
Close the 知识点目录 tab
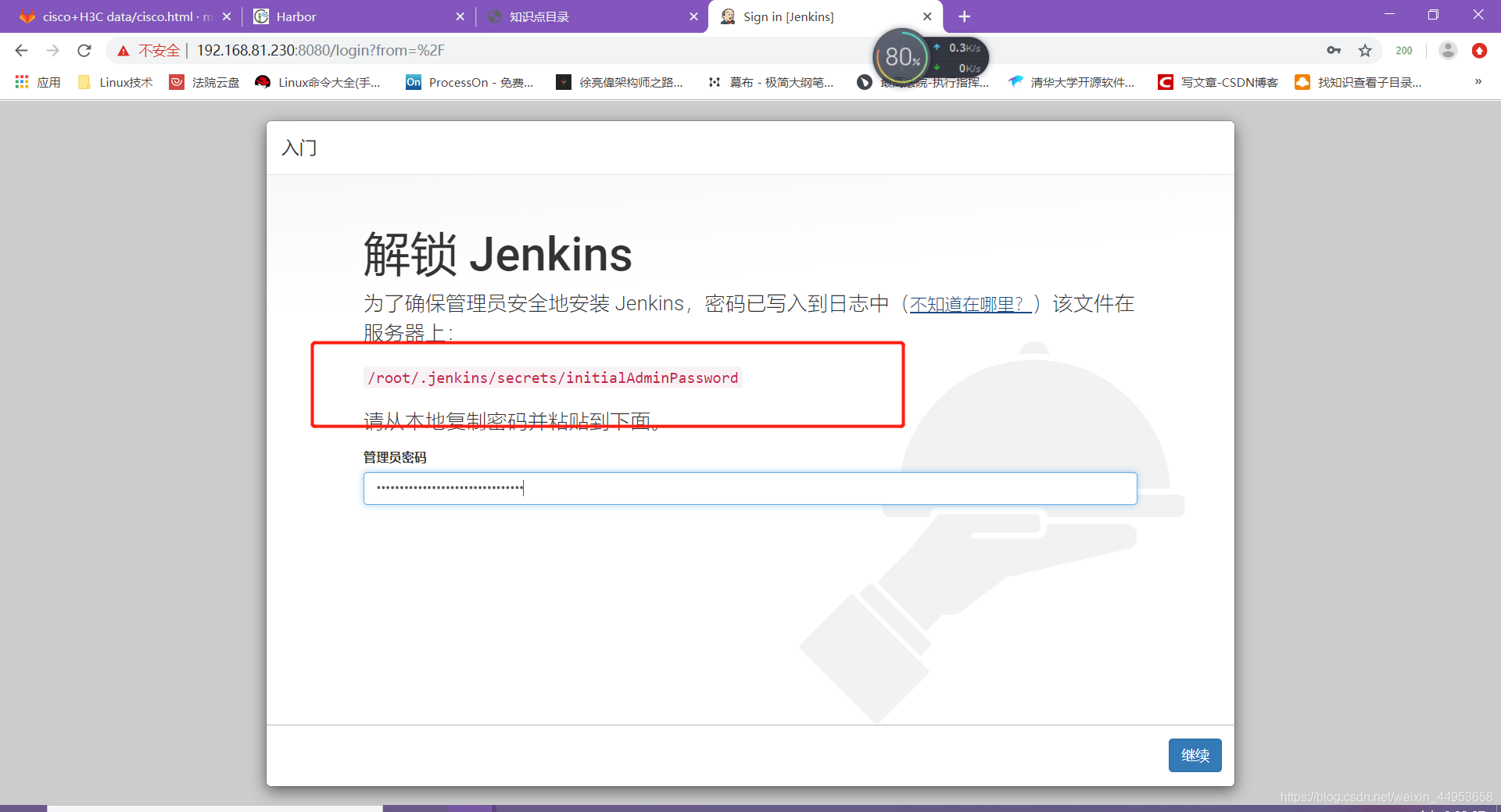(x=693, y=16)
